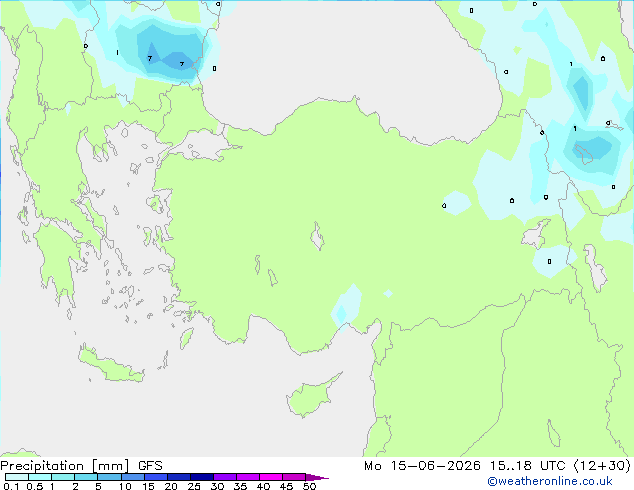Click the '35' legend scale label
The height and width of the screenshot is (490, 634).
(x=240, y=486)
